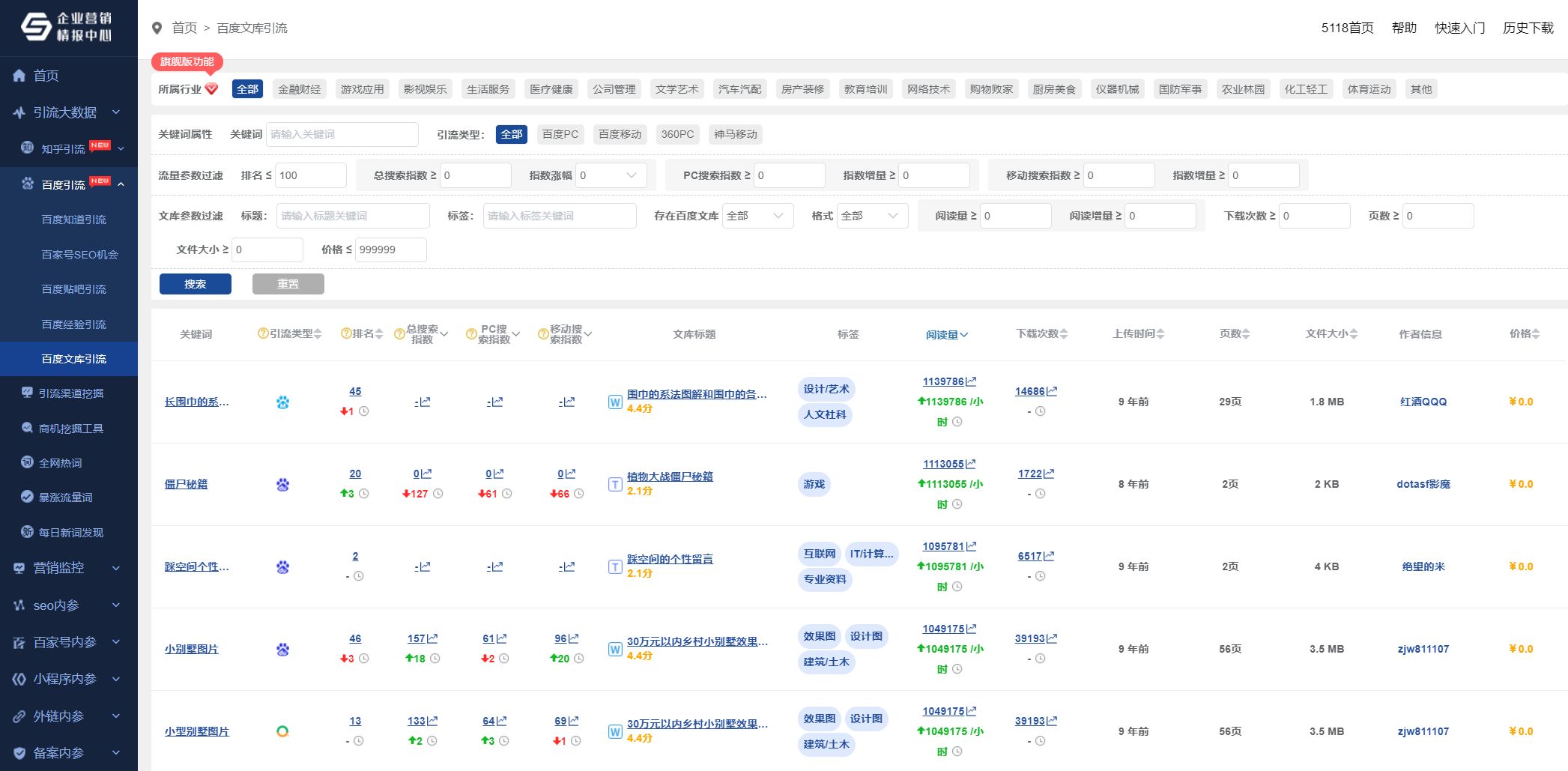Screen dimensions: 1568x771
Task: Click the 360 icon in 小型别墅图片 row
Action: pos(282,731)
